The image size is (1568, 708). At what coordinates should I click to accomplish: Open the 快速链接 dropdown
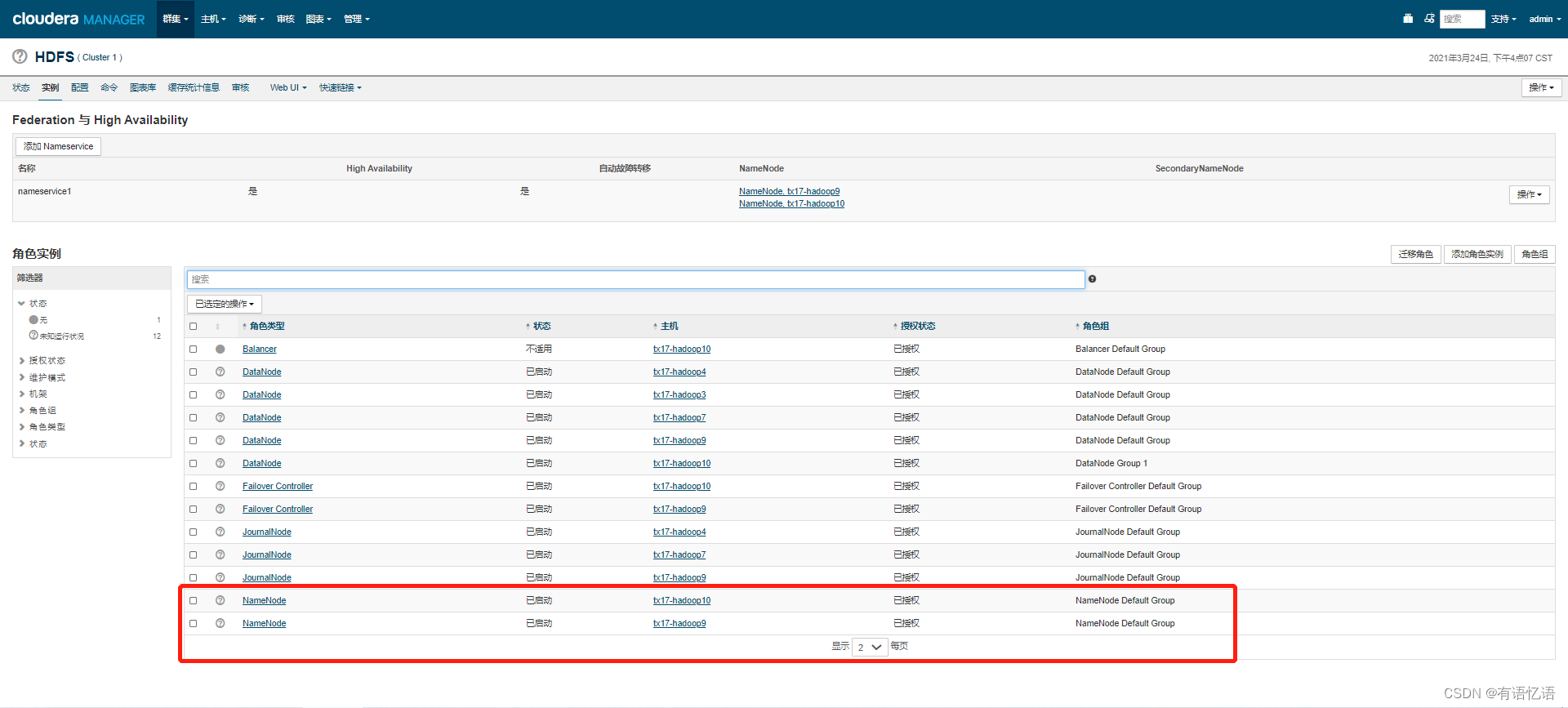pyautogui.click(x=340, y=87)
